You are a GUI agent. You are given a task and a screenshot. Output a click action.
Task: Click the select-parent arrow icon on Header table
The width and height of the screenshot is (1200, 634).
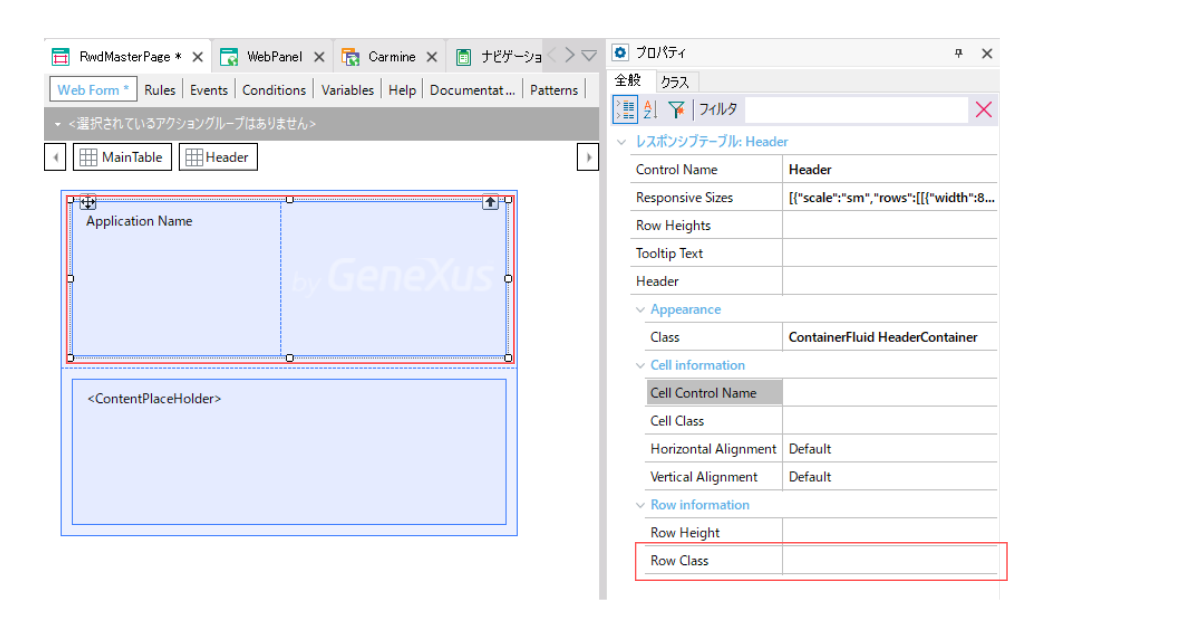490,202
